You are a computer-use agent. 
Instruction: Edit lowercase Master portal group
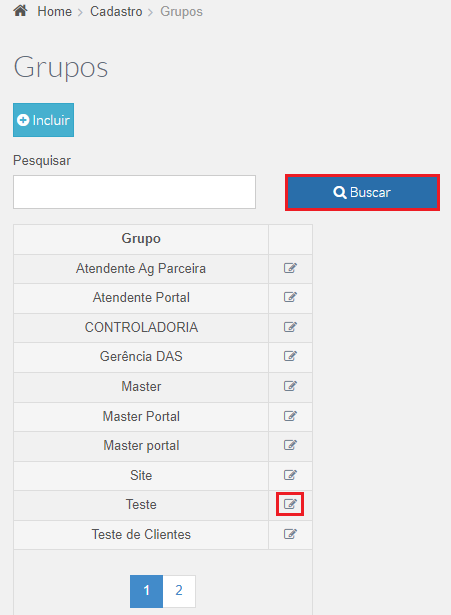(290, 446)
